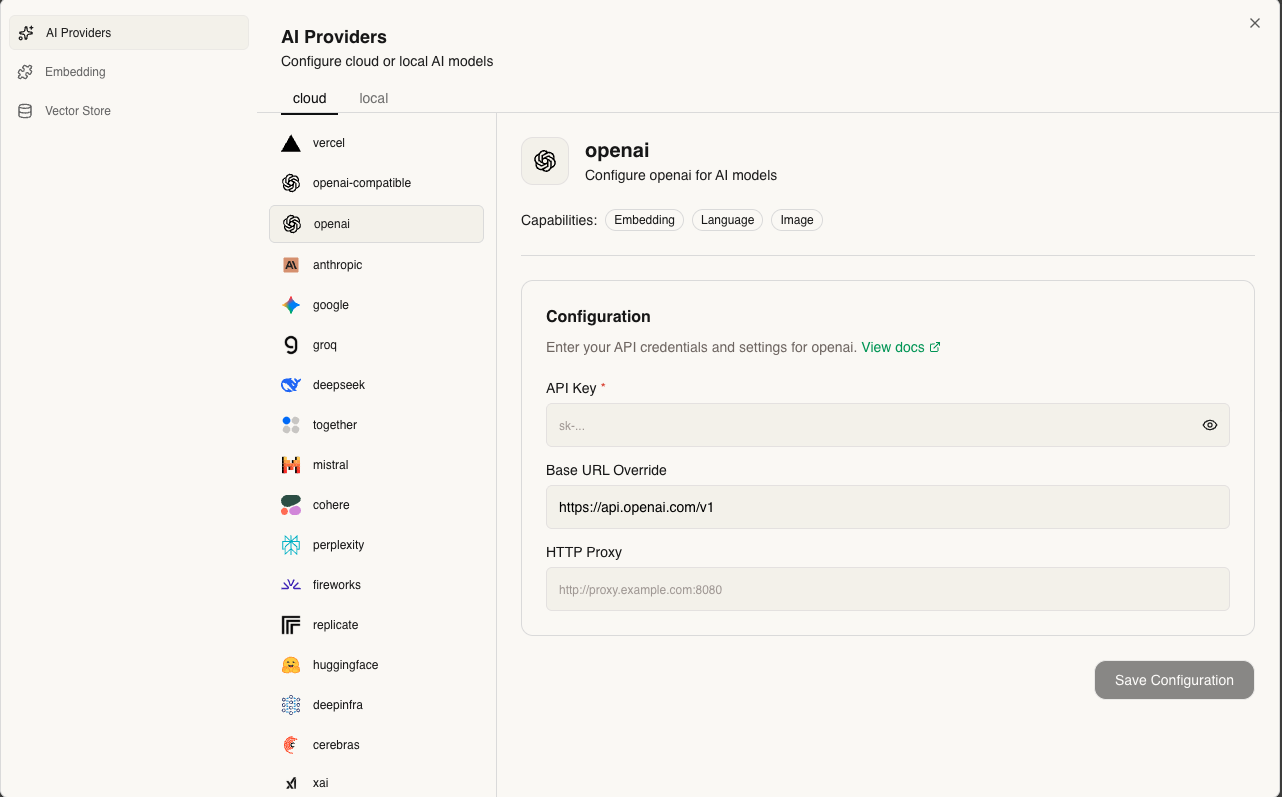Image resolution: width=1282 pixels, height=797 pixels.
Task: Select the deepinfra provider label
Action: tap(338, 705)
